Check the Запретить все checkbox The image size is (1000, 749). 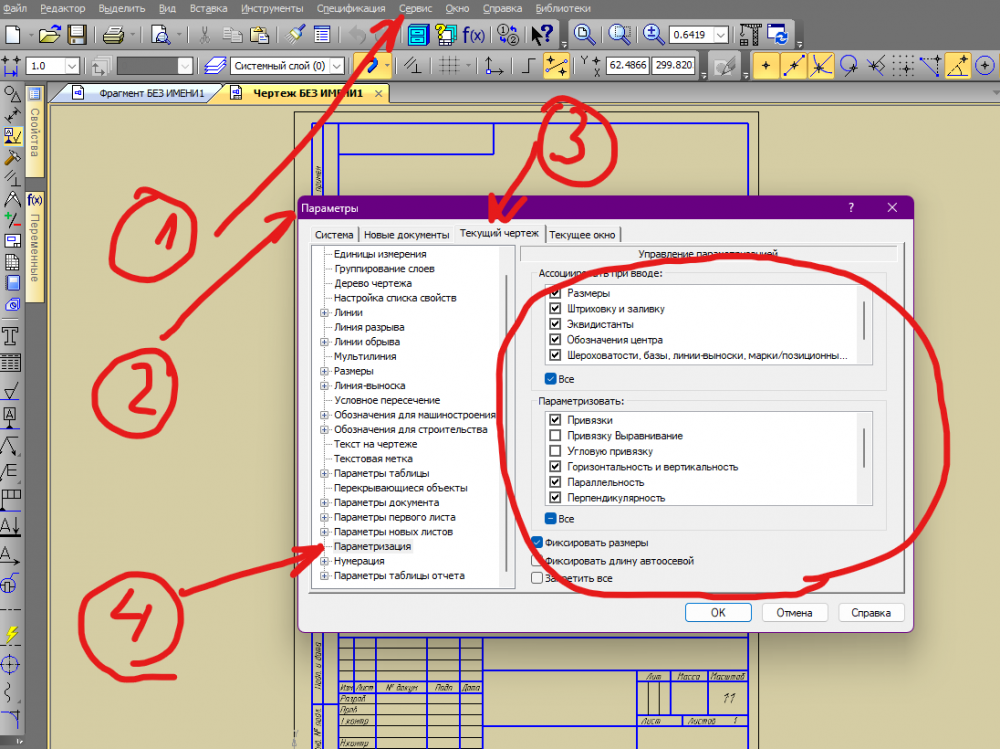point(537,578)
